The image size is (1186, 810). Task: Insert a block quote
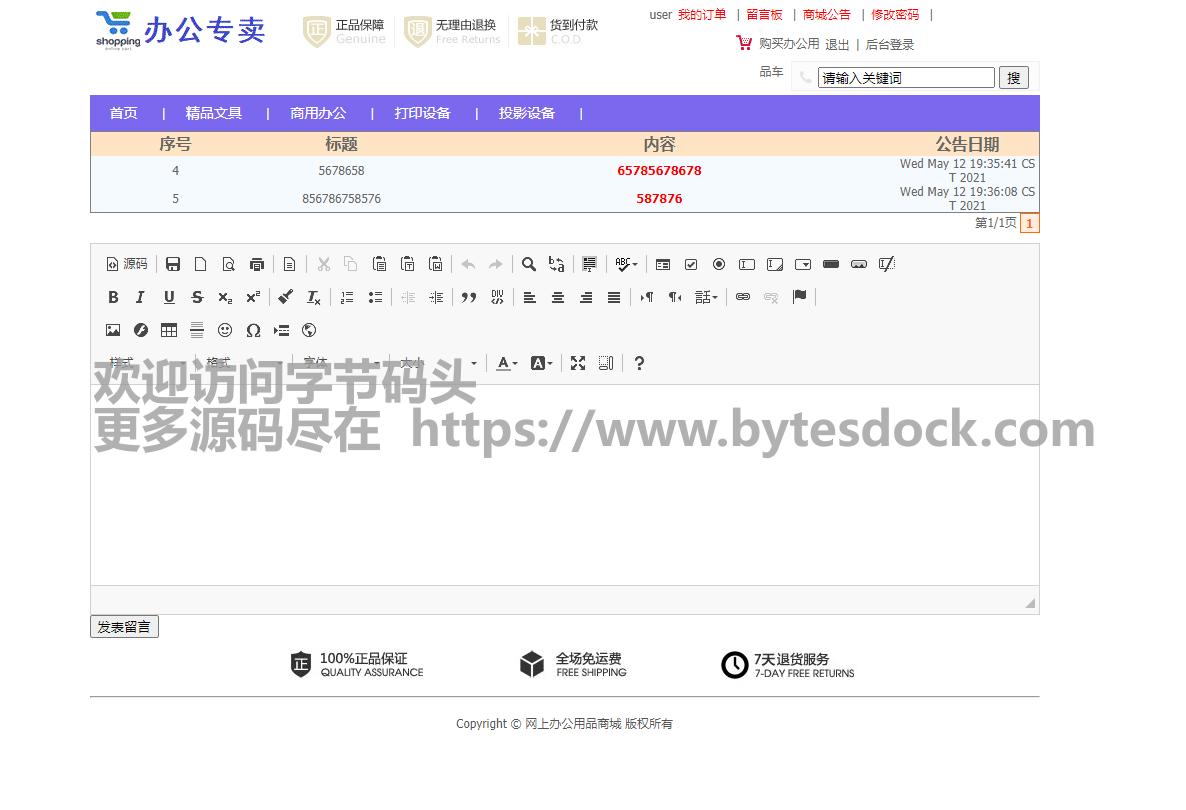coord(468,297)
